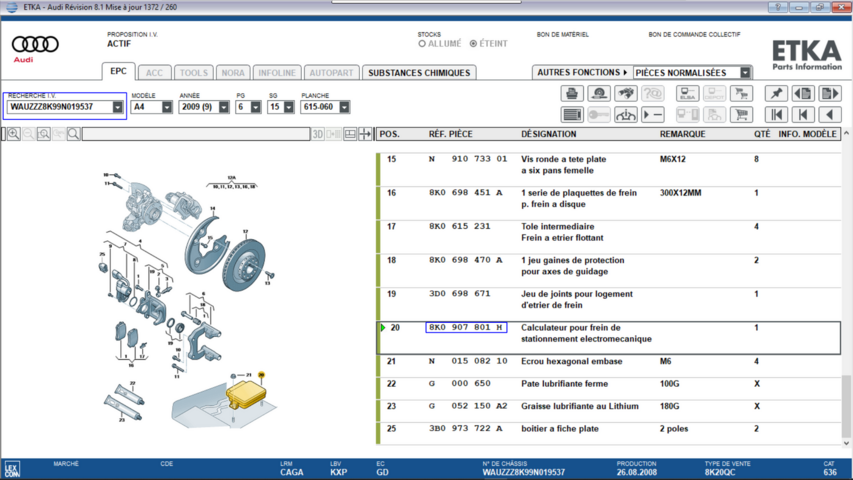Click the barcode list icon
This screenshot has height=480, width=853.
572,115
